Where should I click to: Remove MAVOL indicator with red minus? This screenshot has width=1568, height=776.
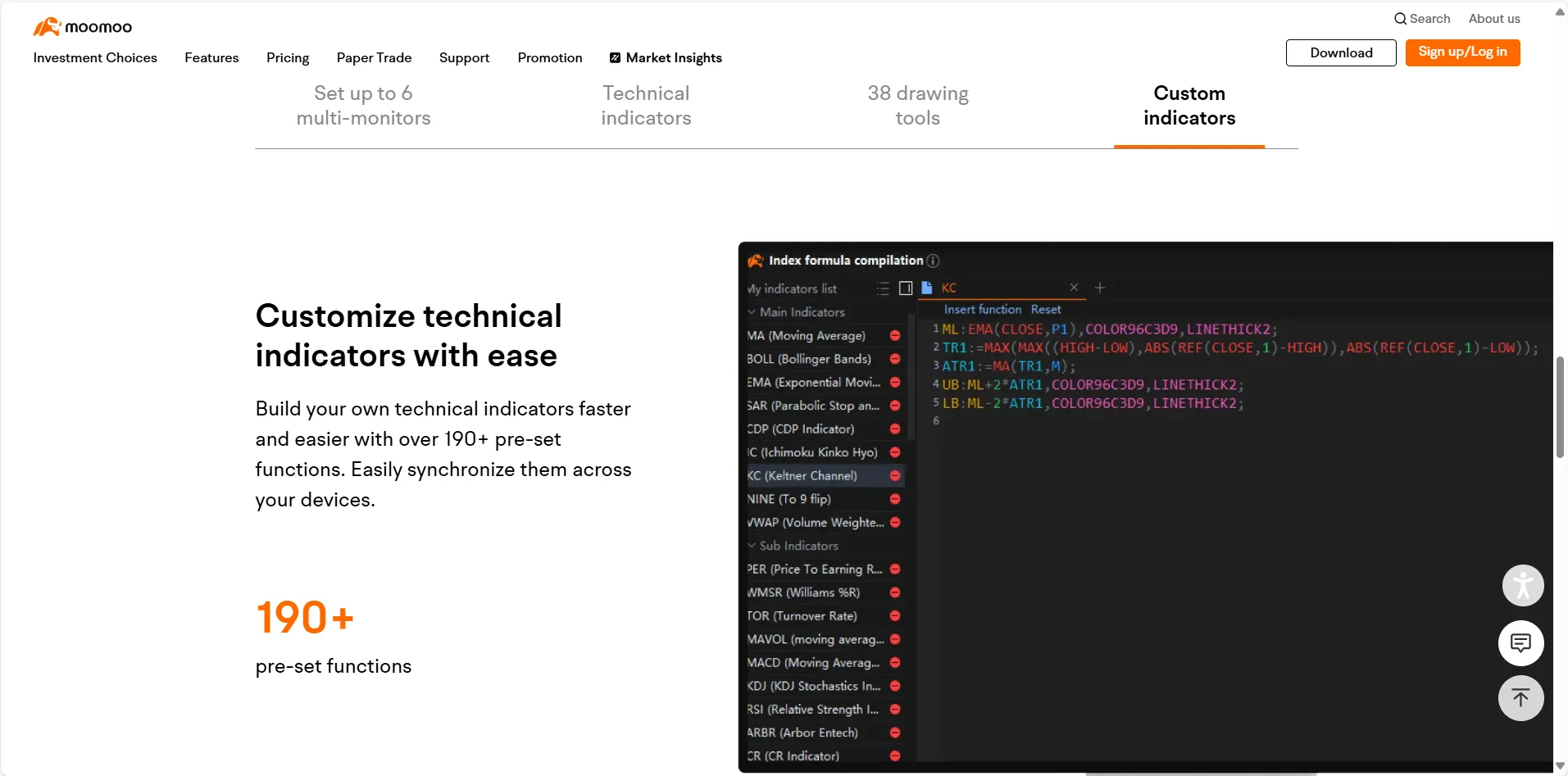pyautogui.click(x=895, y=639)
